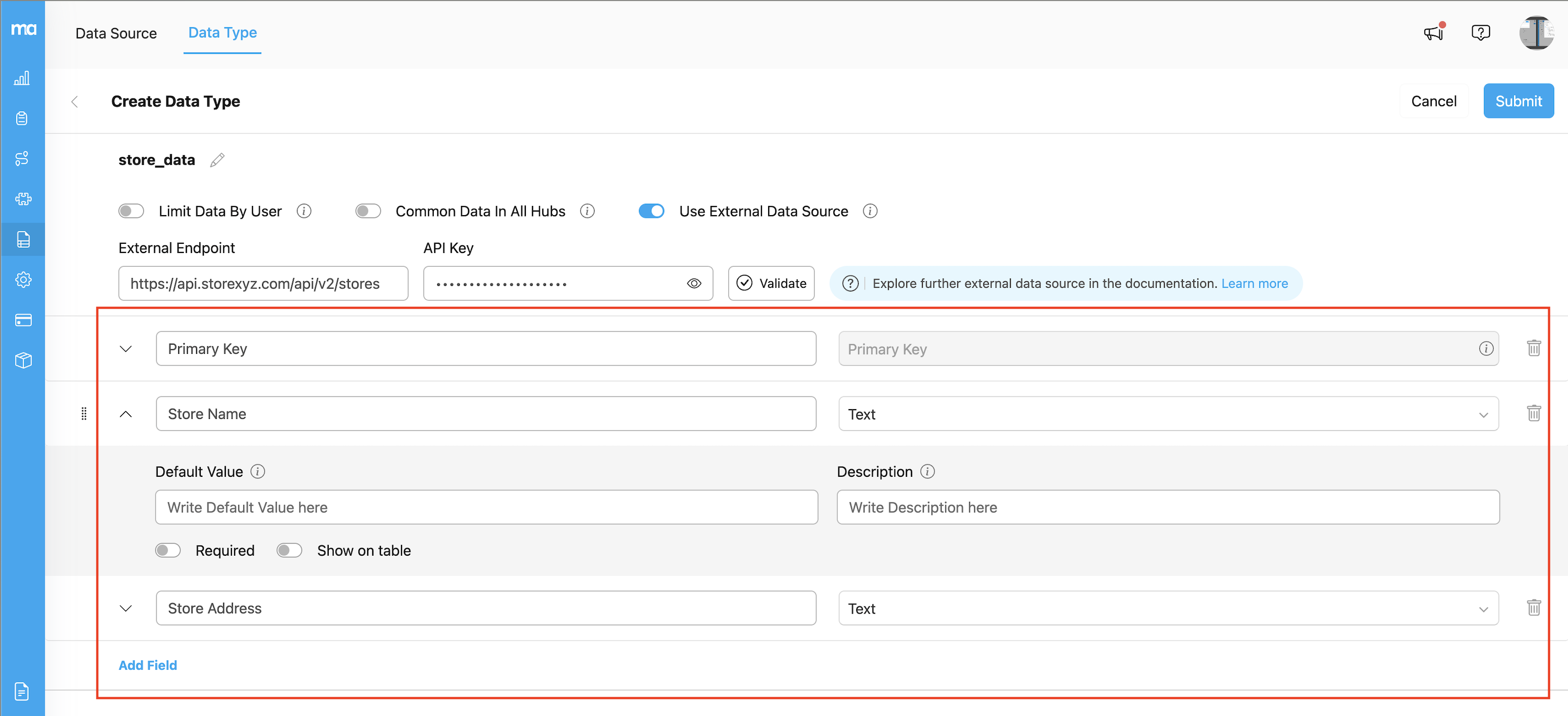Viewport: 1568px width, 716px height.
Task: Expand the Store Address field row chevron
Action: pos(126,608)
